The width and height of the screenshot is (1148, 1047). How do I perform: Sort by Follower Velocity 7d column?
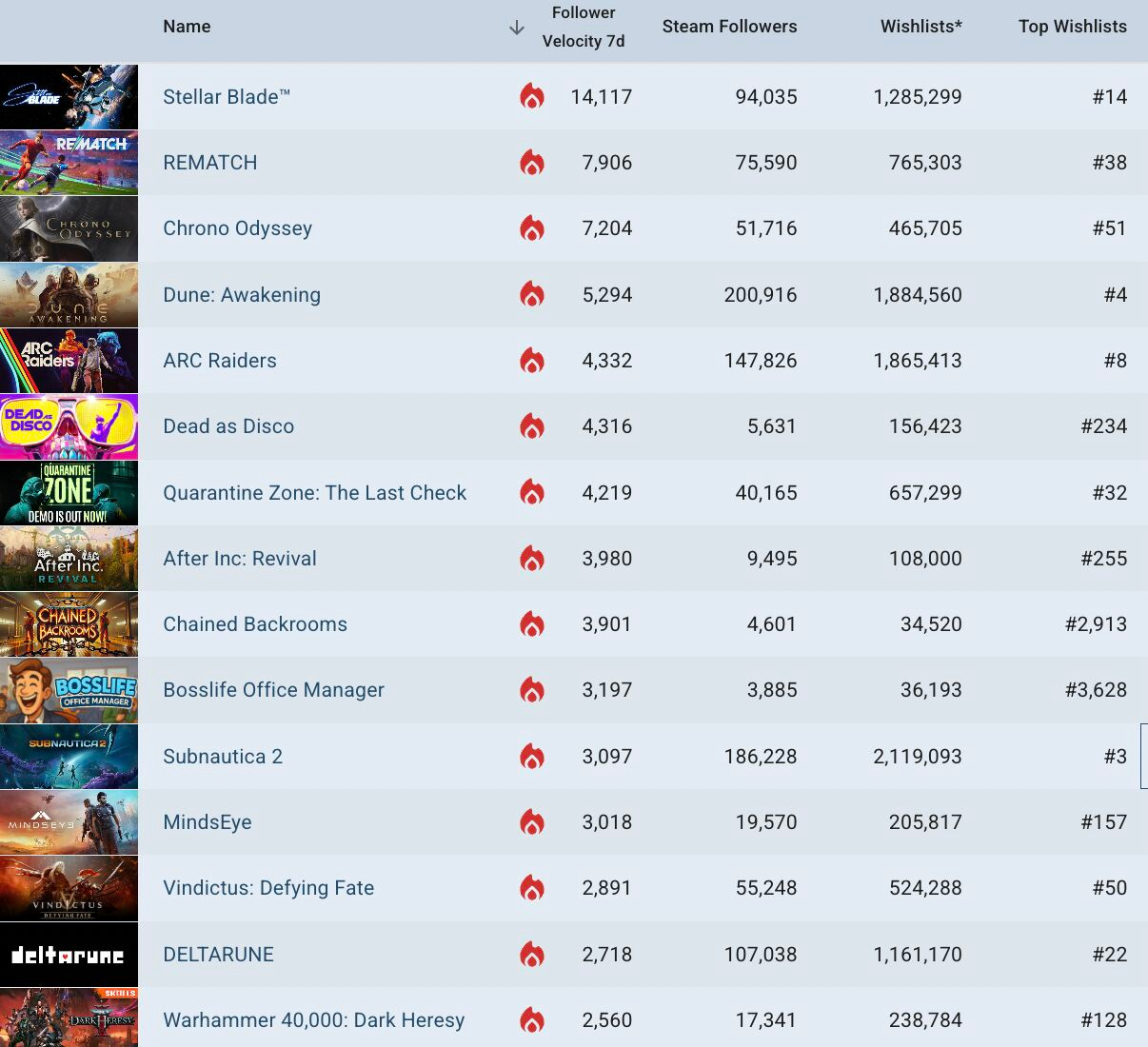(584, 27)
